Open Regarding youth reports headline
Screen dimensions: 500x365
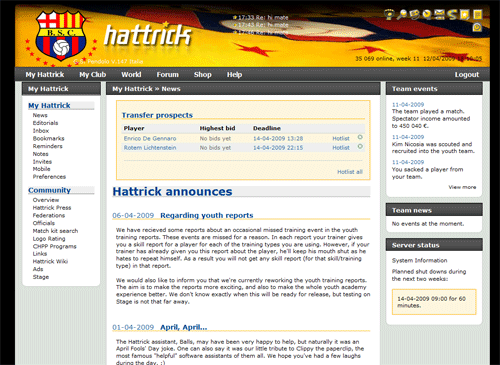point(207,215)
